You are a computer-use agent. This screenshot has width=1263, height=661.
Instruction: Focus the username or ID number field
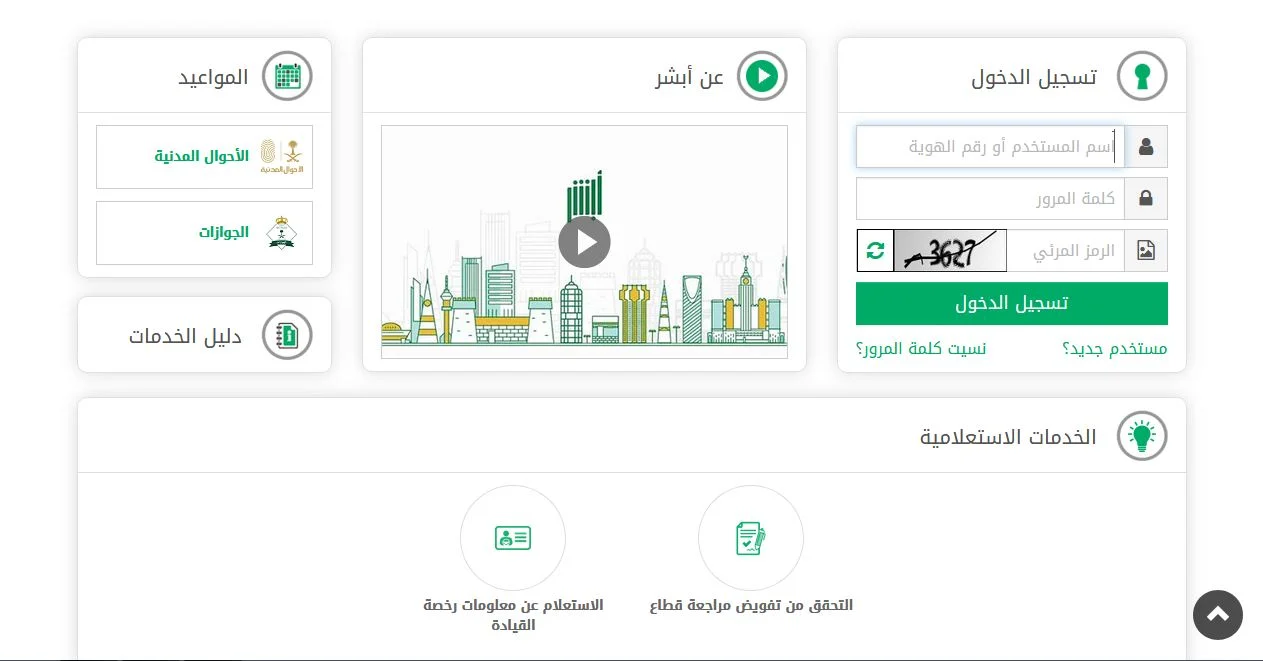(x=990, y=147)
